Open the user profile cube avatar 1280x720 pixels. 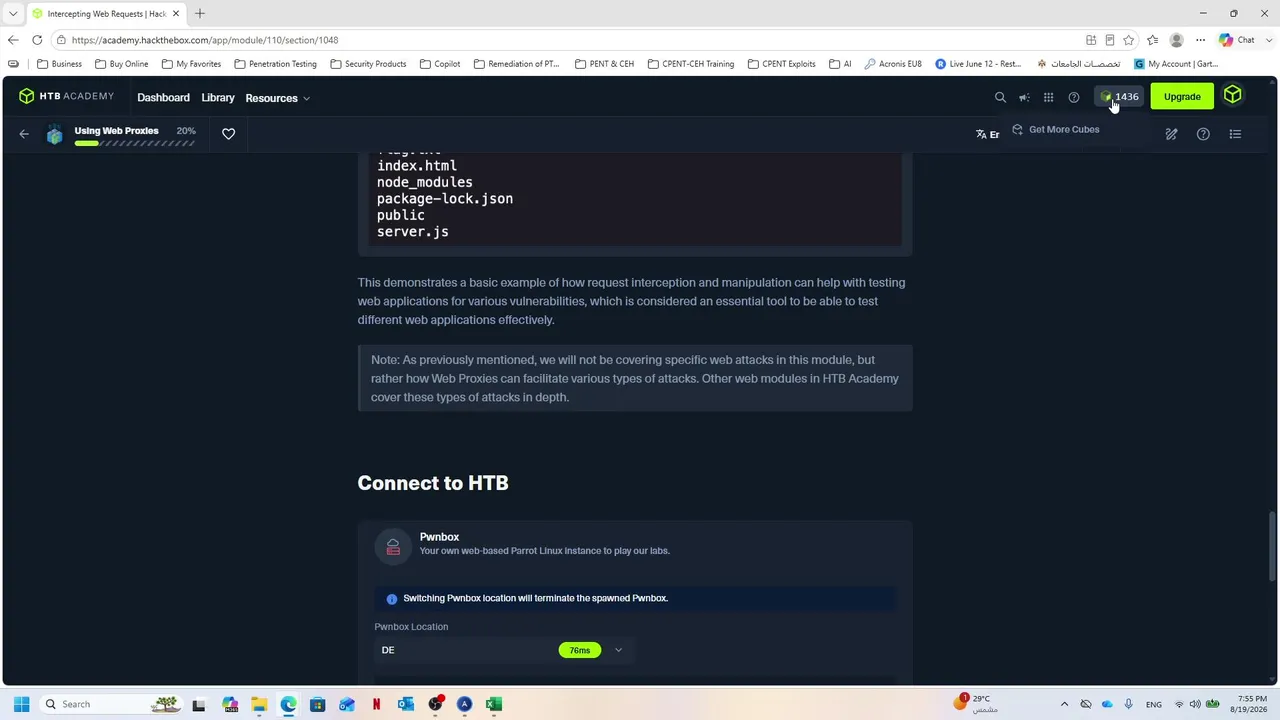coord(1233,96)
